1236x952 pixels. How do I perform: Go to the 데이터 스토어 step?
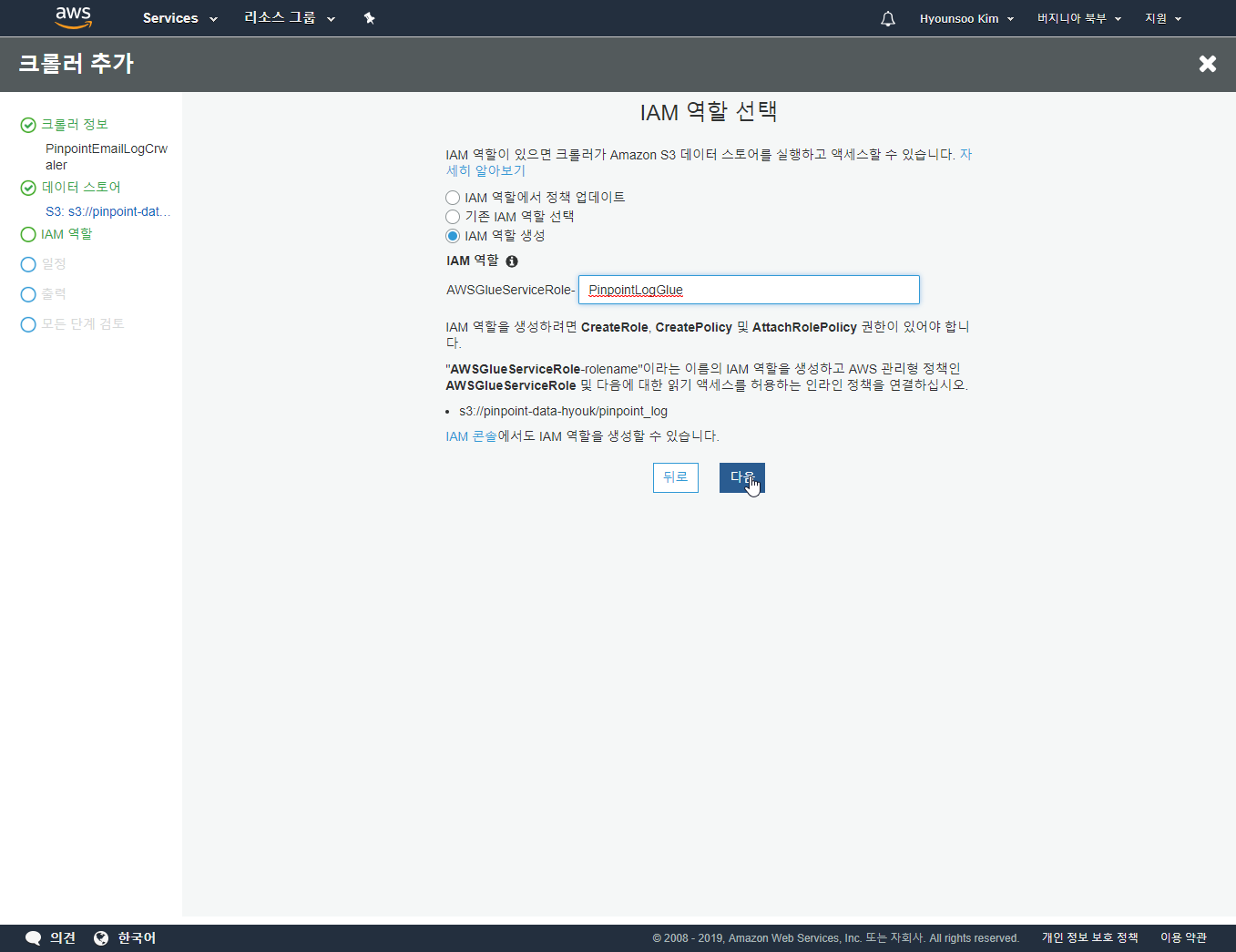[x=81, y=187]
